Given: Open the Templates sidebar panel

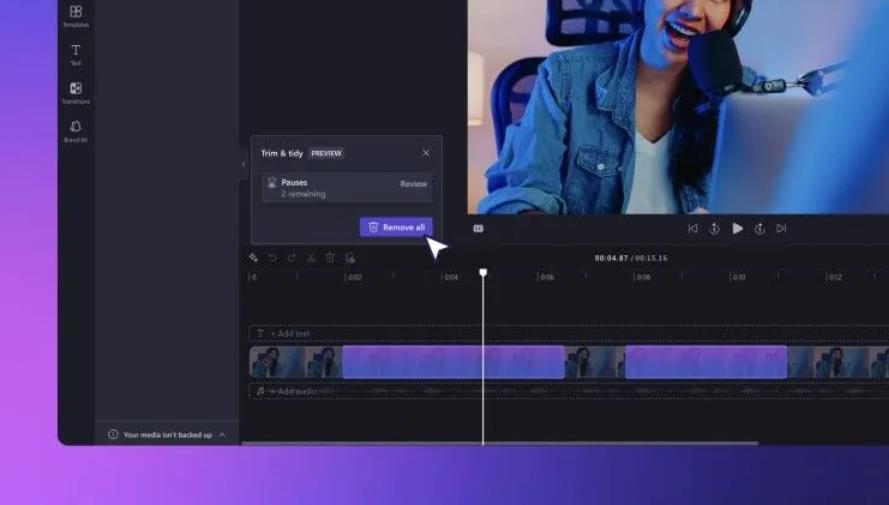Looking at the screenshot, I should click(75, 14).
